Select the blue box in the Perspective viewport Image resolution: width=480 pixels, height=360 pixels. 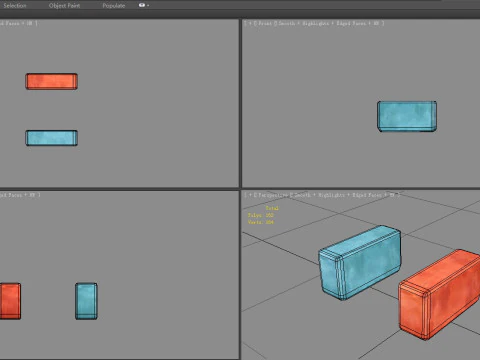coord(360,263)
